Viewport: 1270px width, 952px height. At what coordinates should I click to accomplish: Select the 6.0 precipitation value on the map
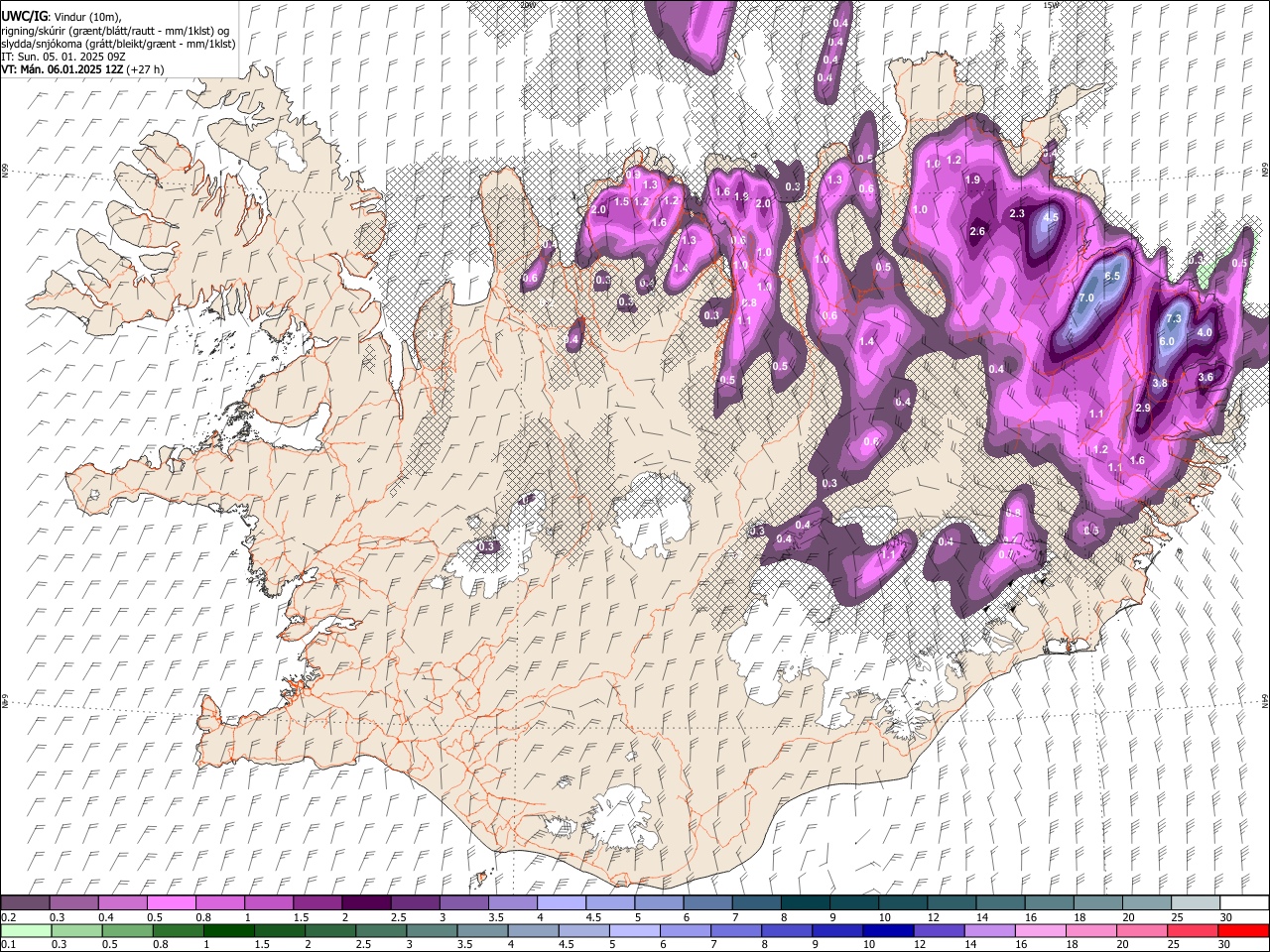pyautogui.click(x=1167, y=341)
